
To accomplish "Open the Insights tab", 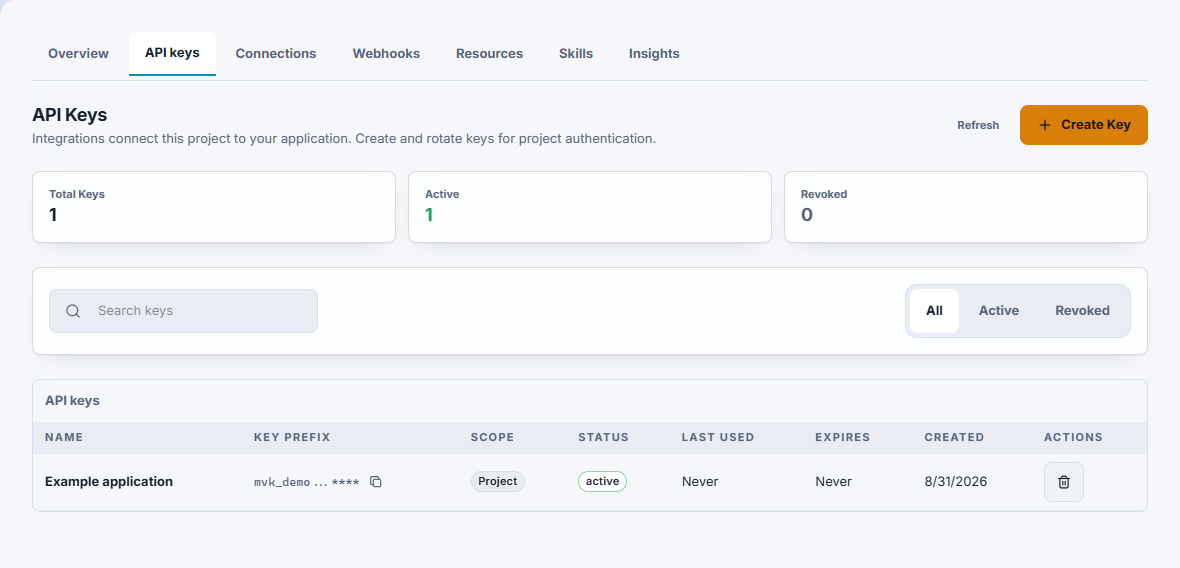I will (x=654, y=53).
